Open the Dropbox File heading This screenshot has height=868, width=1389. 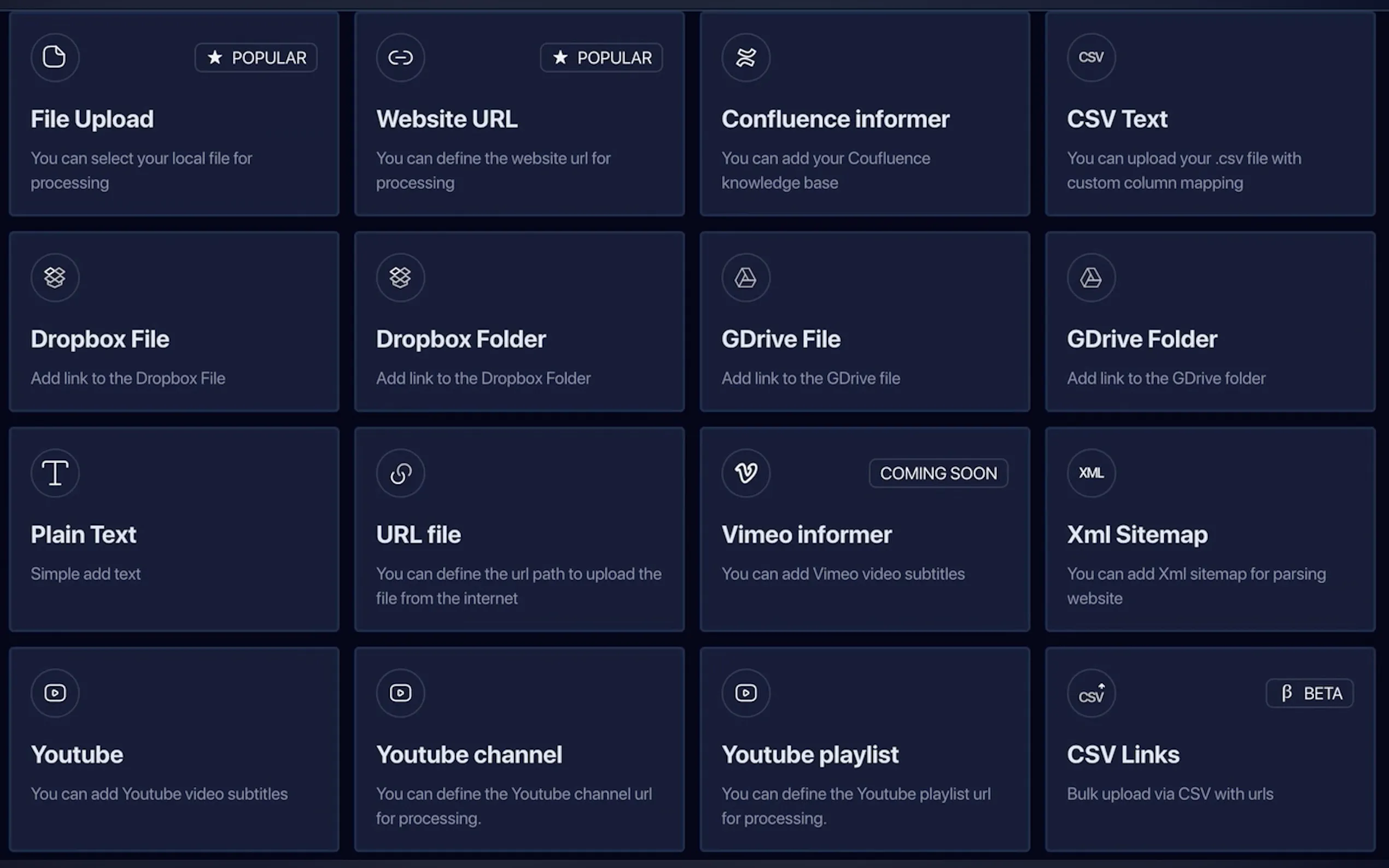point(100,339)
